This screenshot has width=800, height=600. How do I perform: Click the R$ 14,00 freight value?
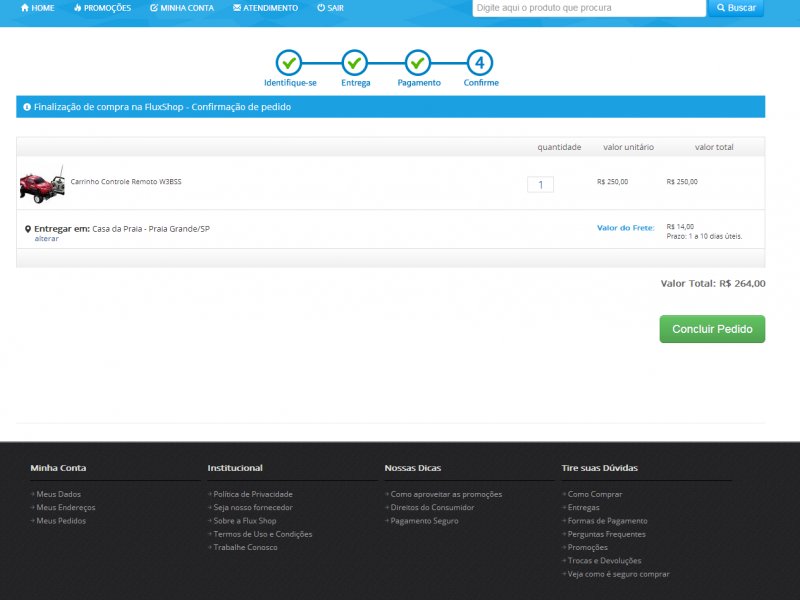pos(680,227)
